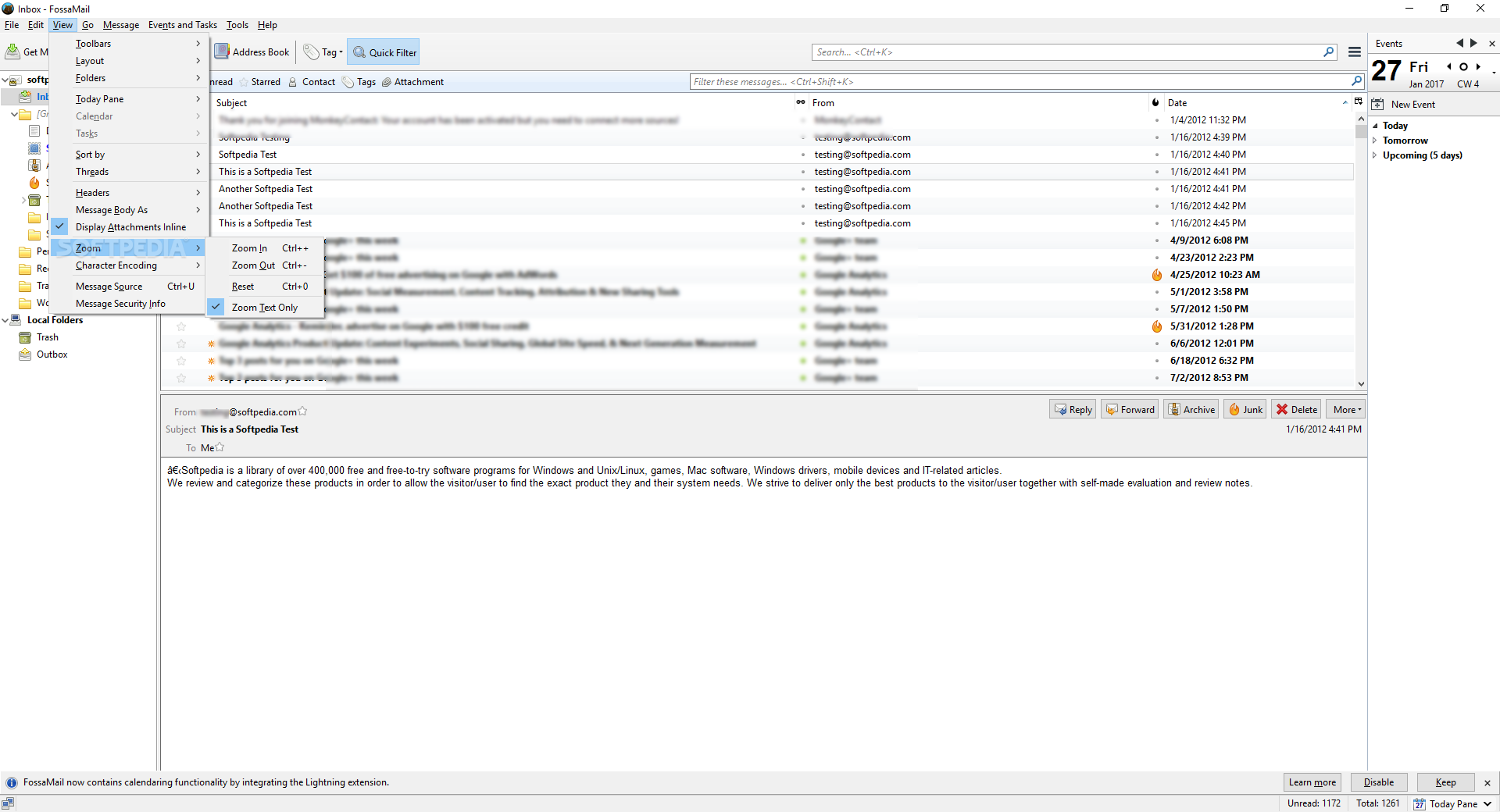
Task: Filter messages by Contact
Action: click(x=312, y=82)
